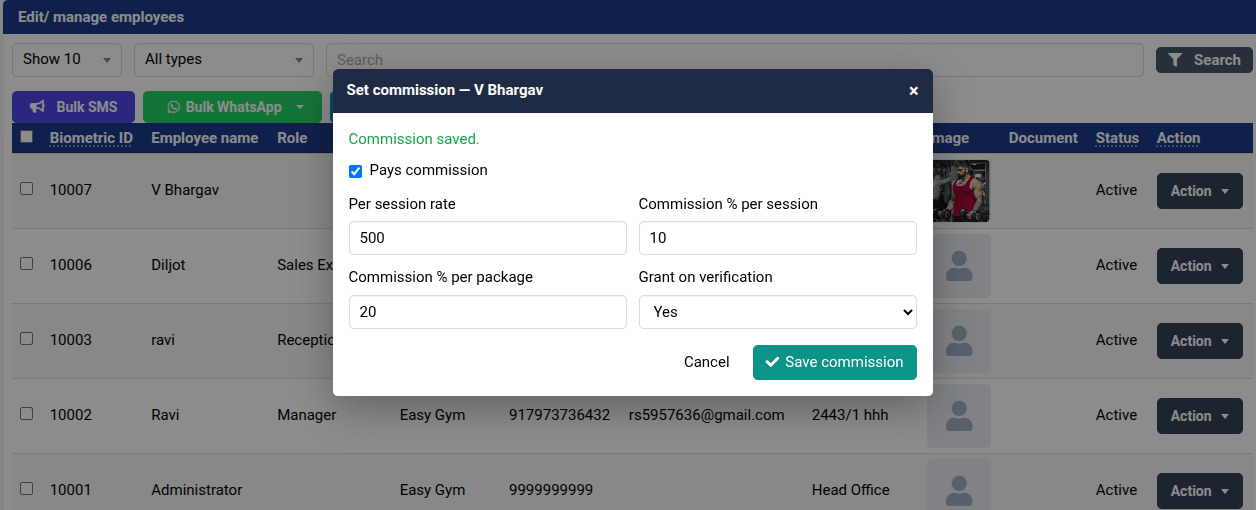Click phone number 9999999999

click(x=551, y=490)
